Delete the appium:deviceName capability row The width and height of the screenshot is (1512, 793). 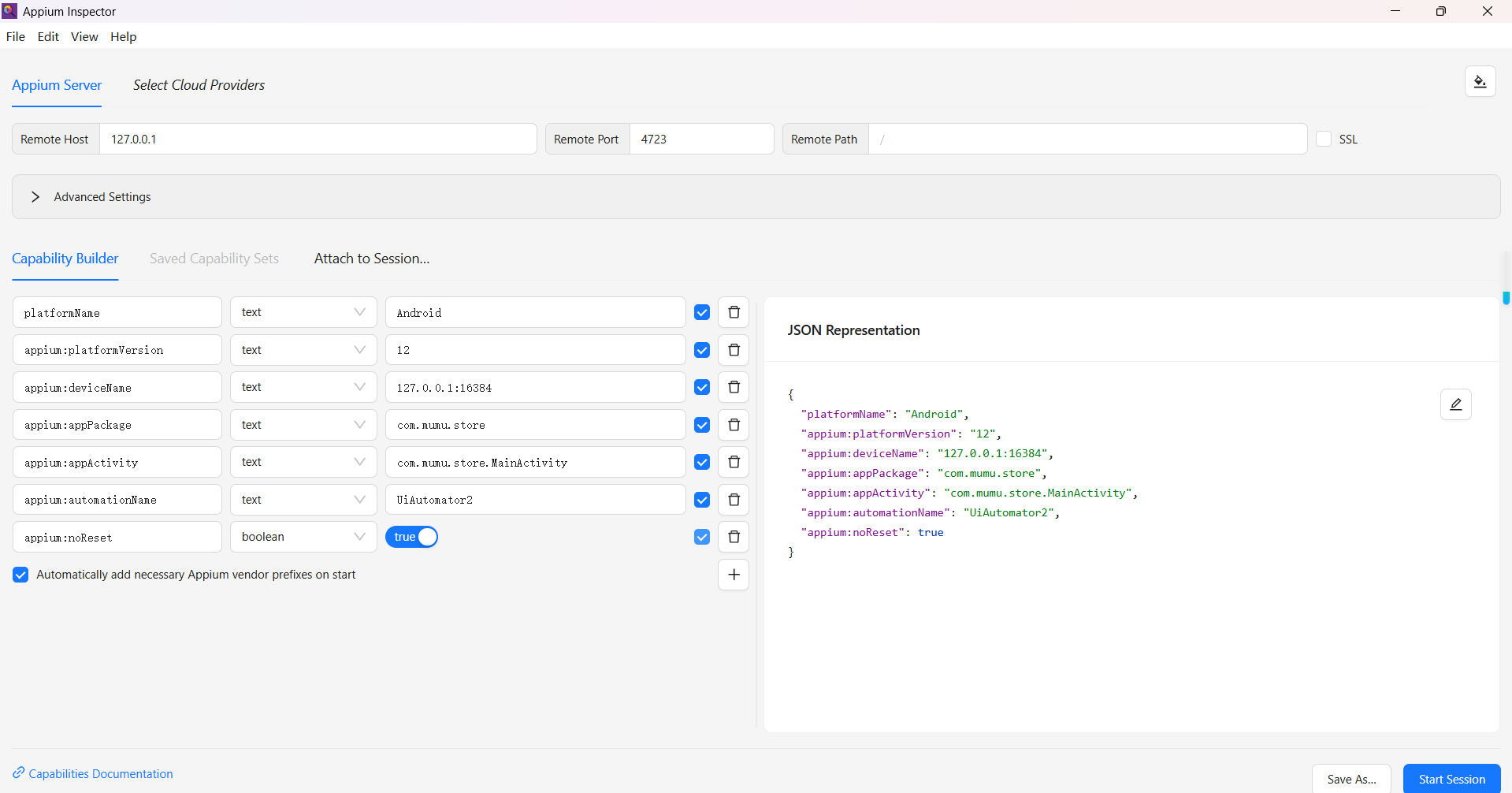pos(734,387)
